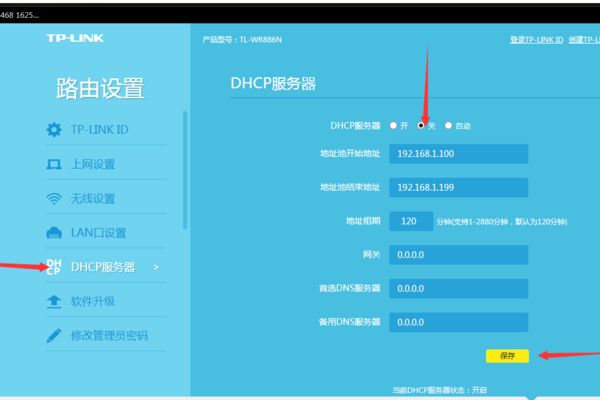600x400 pixels.
Task: Select the 关 radio button for DHCP服务器
Action: point(421,126)
